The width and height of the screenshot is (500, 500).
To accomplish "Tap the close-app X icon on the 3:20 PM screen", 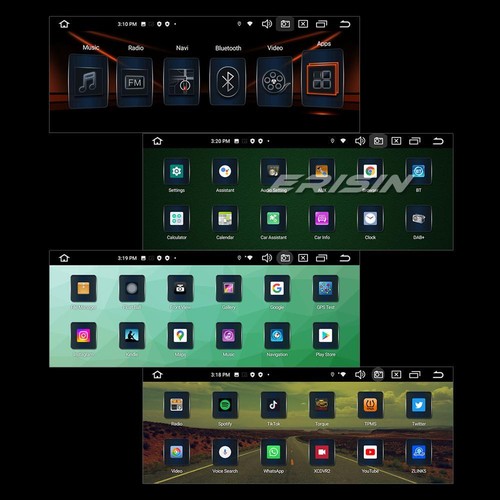I will [x=396, y=141].
